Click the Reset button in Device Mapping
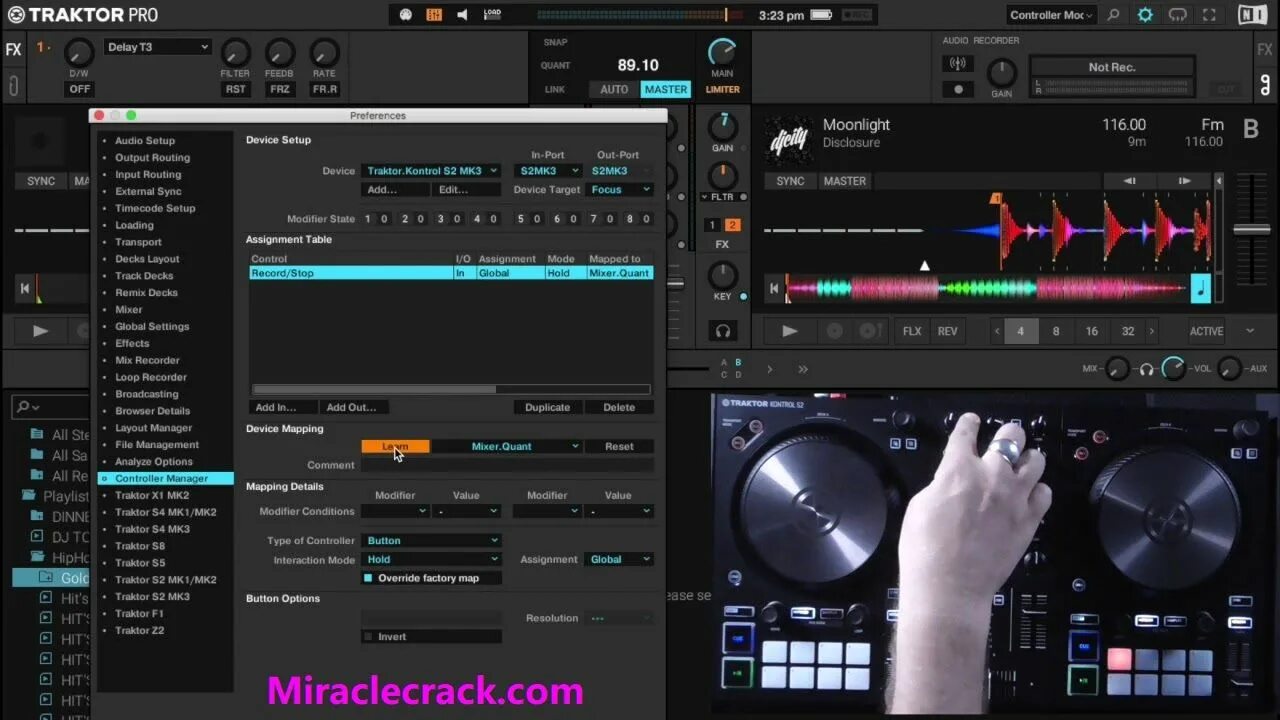 pos(619,446)
